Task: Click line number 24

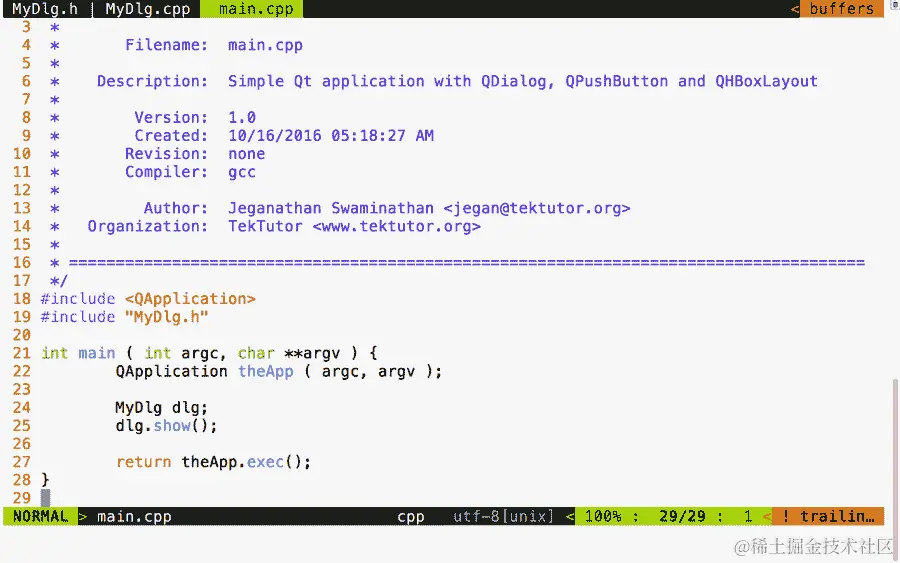Action: tap(22, 407)
